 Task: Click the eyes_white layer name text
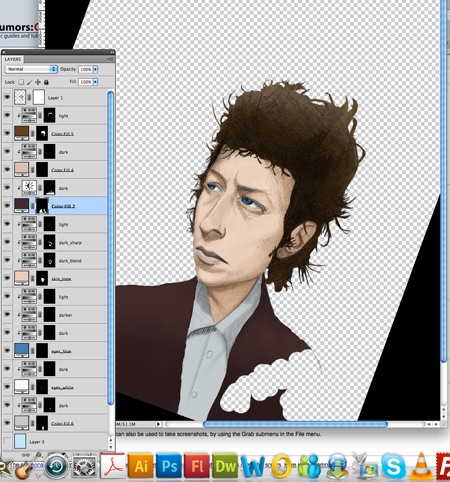click(x=62, y=388)
